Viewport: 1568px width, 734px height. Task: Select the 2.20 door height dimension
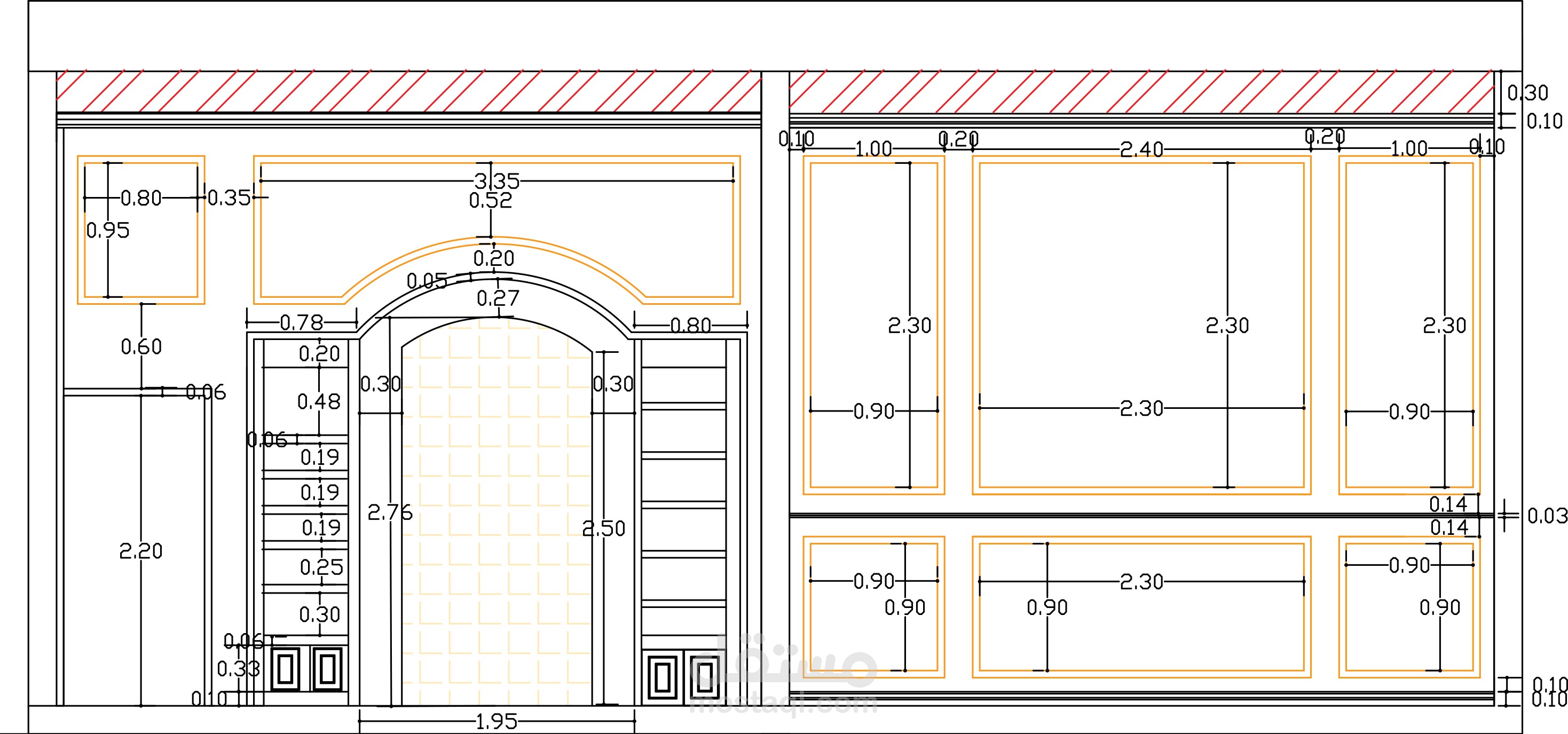pyautogui.click(x=140, y=551)
